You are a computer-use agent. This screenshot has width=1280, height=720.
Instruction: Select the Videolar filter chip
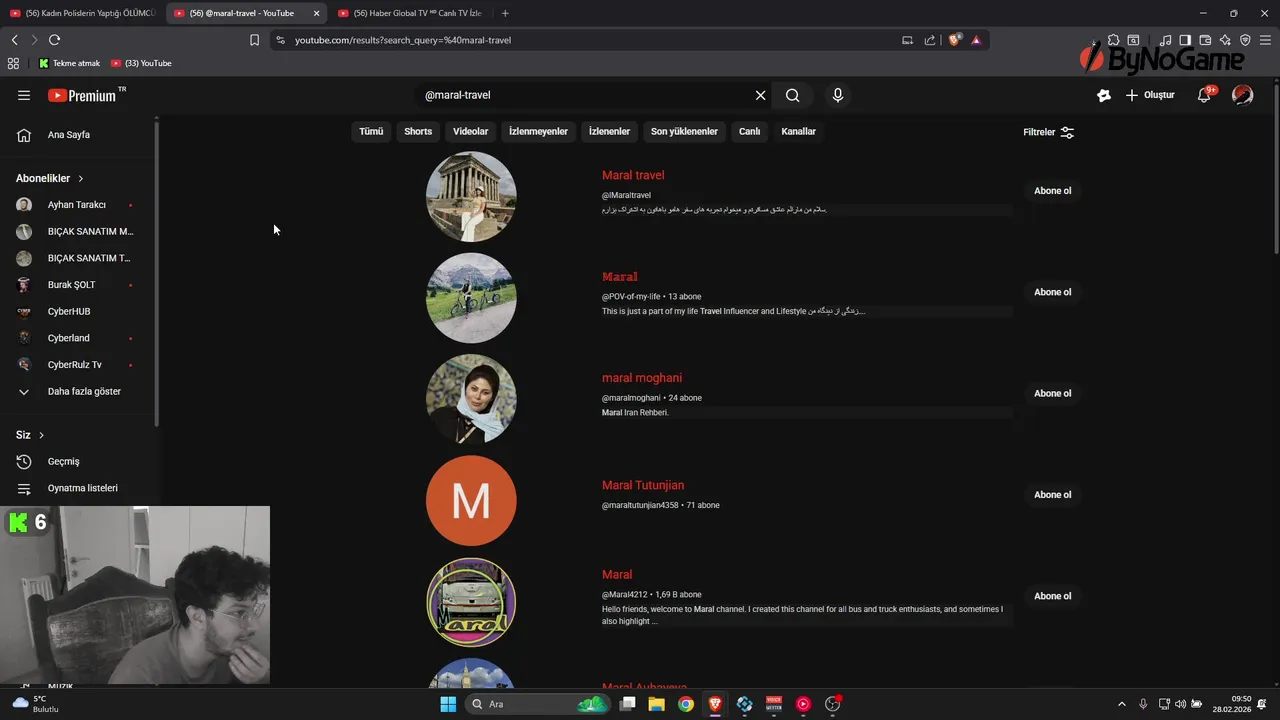click(x=470, y=132)
